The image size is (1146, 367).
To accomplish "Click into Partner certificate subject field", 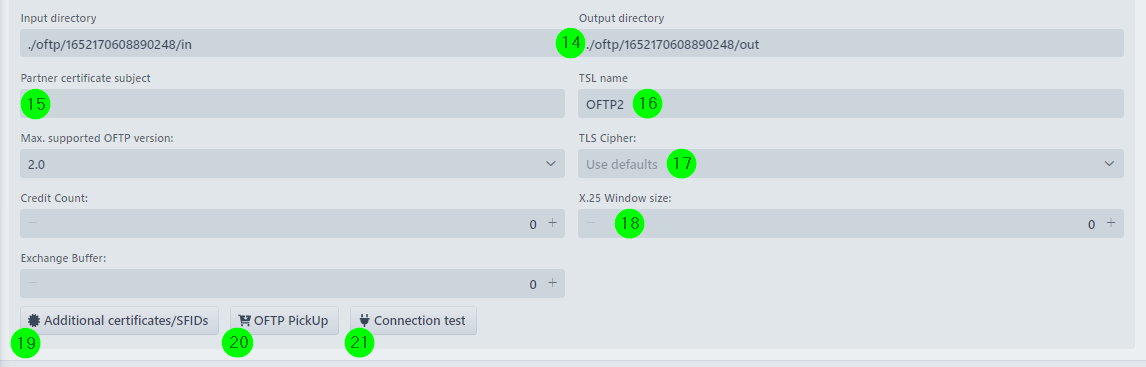I will pyautogui.click(x=292, y=104).
